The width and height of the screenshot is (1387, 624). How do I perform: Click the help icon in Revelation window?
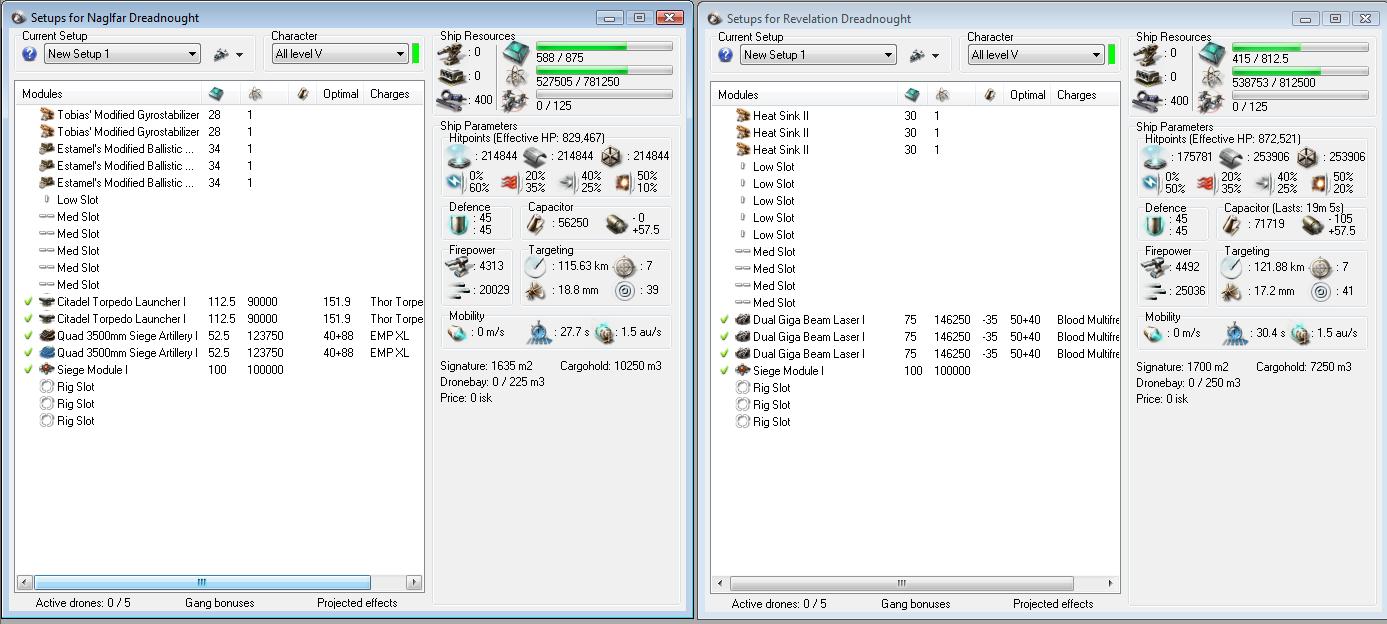pyautogui.click(x=725, y=55)
